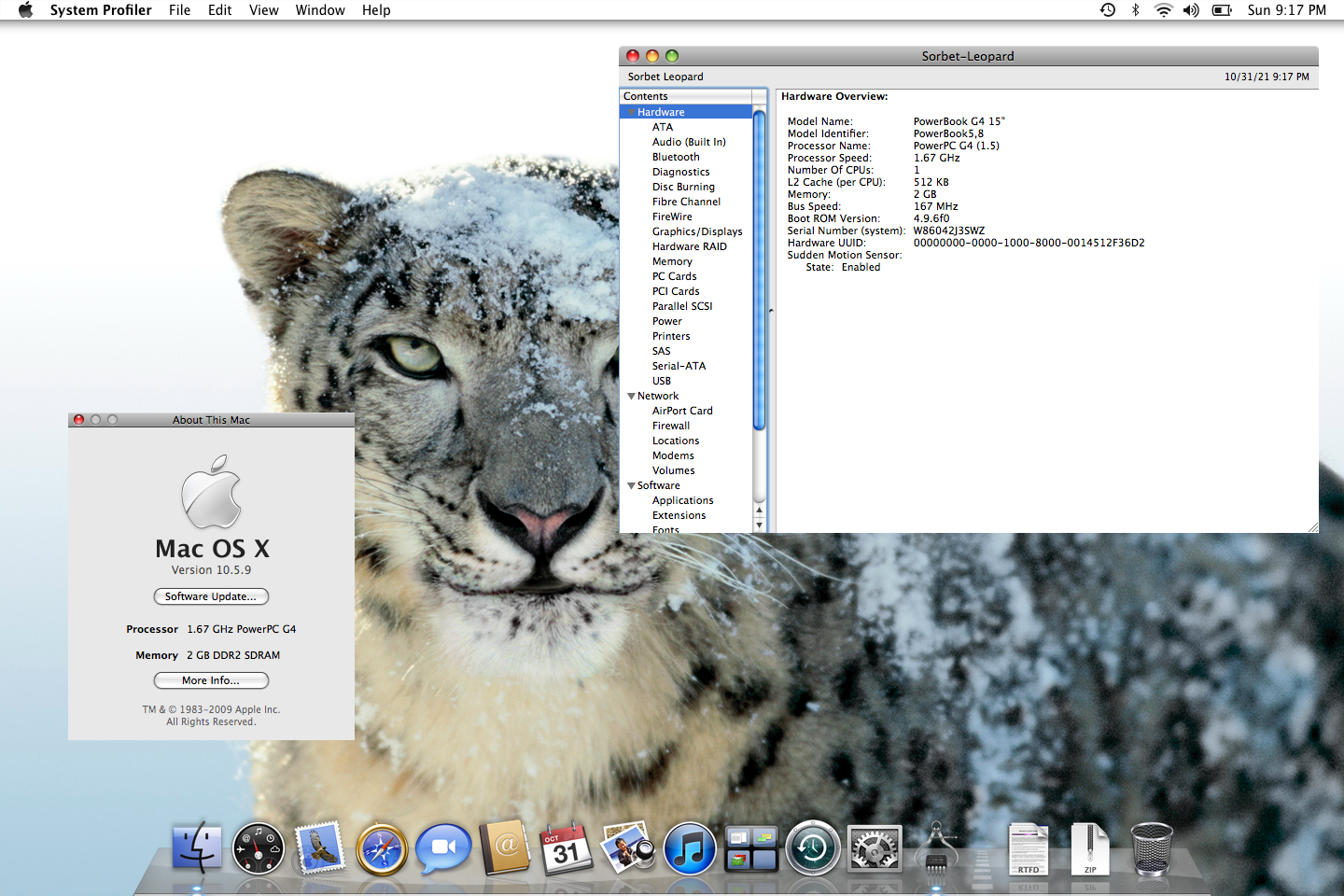Screen dimensions: 1344x896
Task: Select Graphics/Displays in the contents list
Action: click(x=697, y=231)
